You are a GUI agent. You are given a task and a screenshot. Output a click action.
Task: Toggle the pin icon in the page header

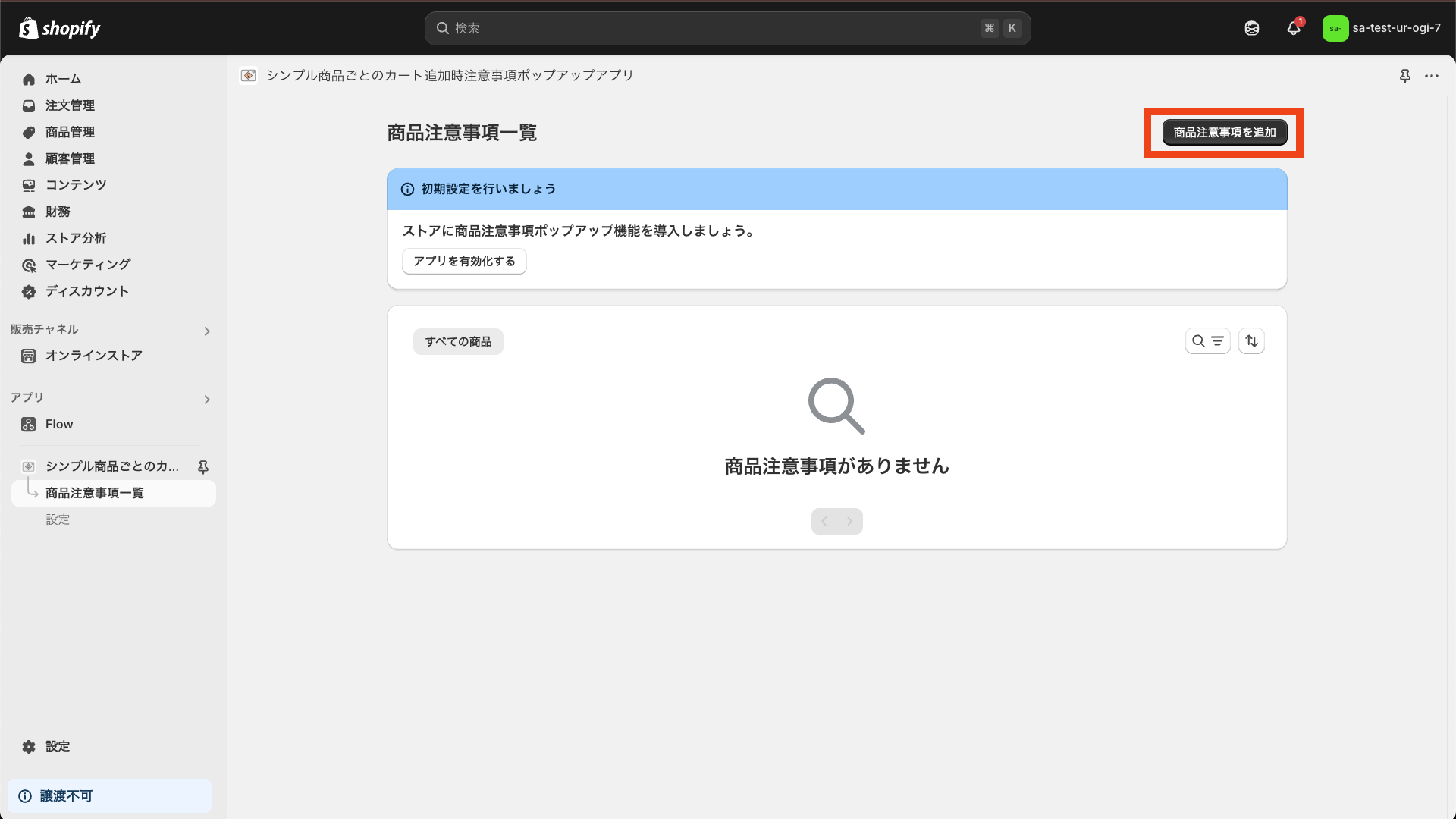[1405, 76]
